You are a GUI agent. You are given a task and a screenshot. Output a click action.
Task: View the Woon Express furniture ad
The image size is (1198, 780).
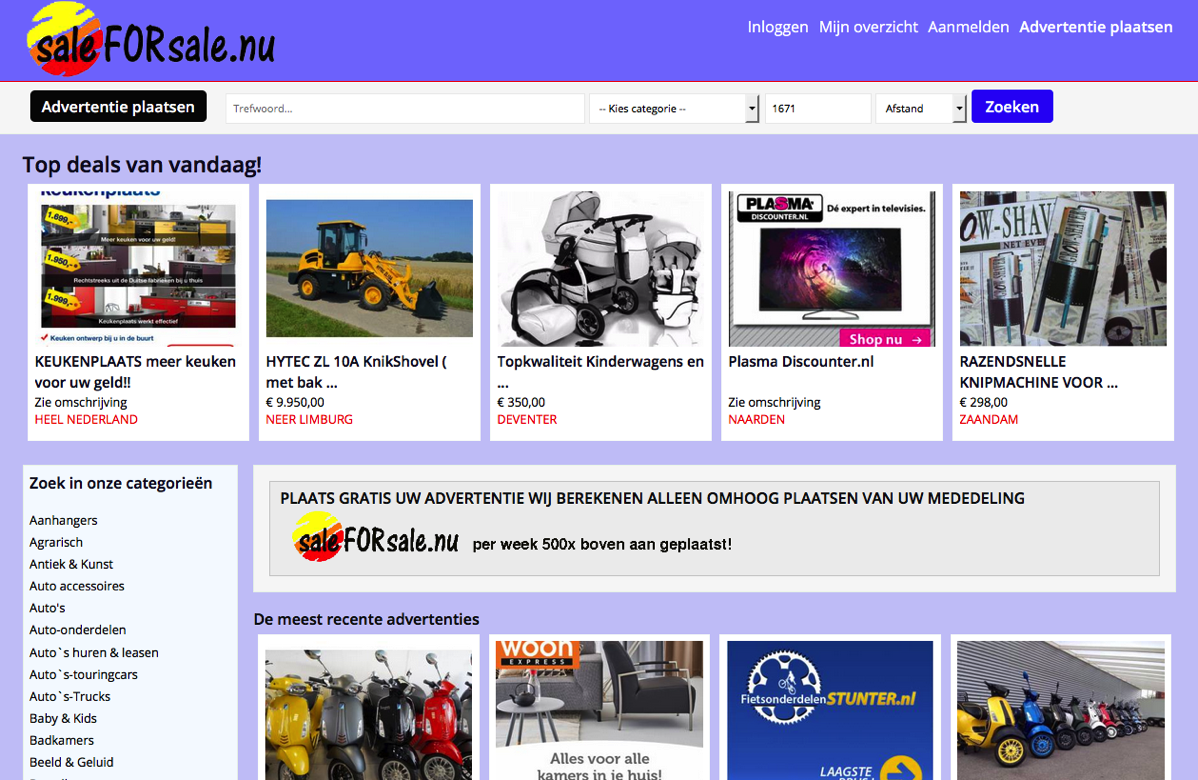click(x=599, y=710)
